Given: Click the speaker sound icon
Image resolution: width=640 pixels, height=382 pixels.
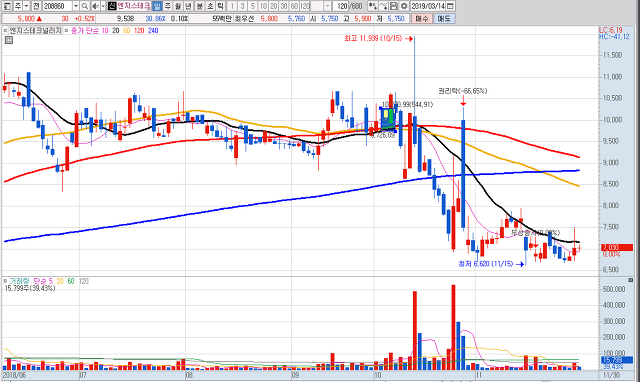Looking at the screenshot, I should pyautogui.click(x=95, y=6).
